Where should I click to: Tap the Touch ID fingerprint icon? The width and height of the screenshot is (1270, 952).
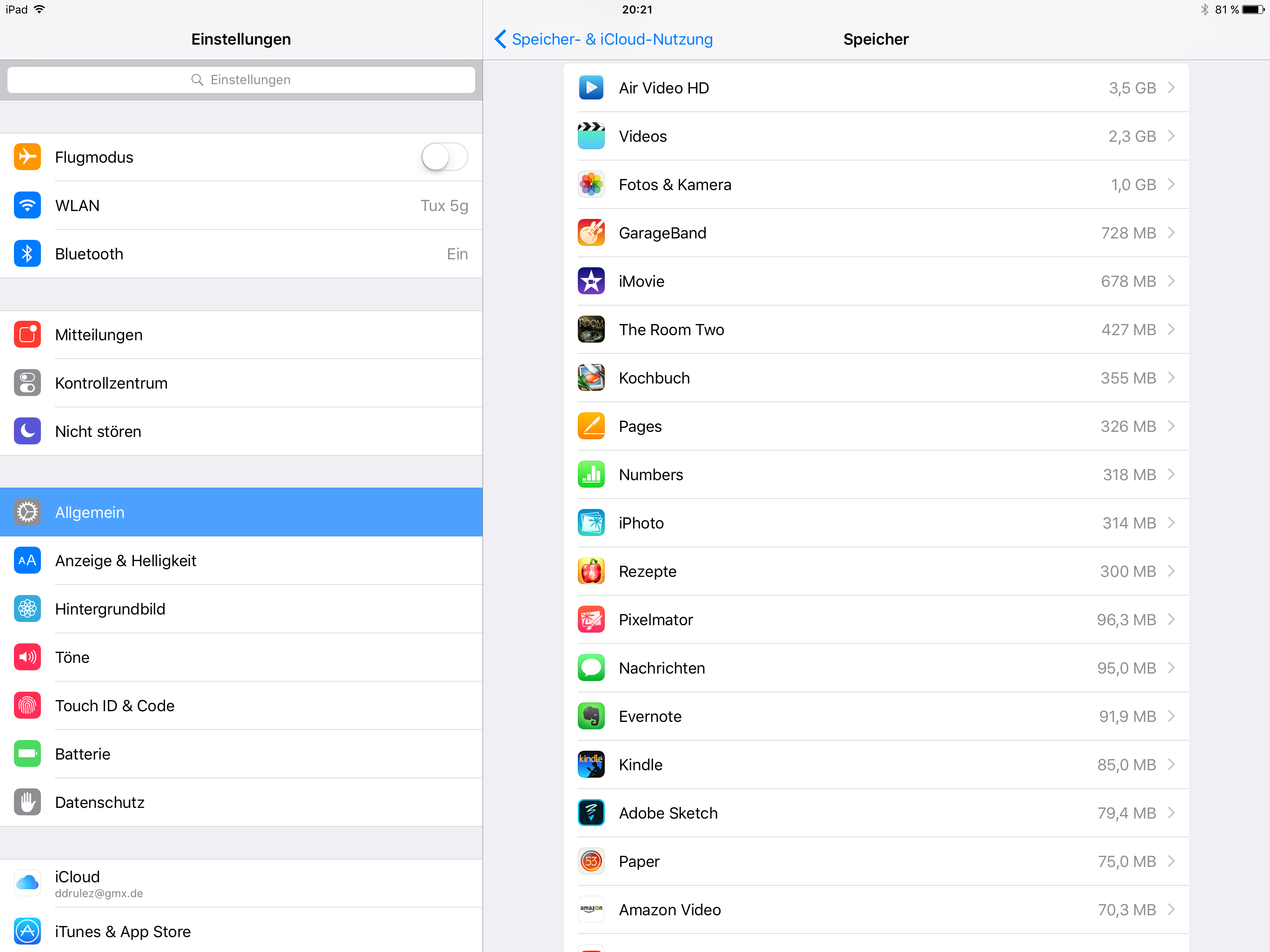(27, 706)
